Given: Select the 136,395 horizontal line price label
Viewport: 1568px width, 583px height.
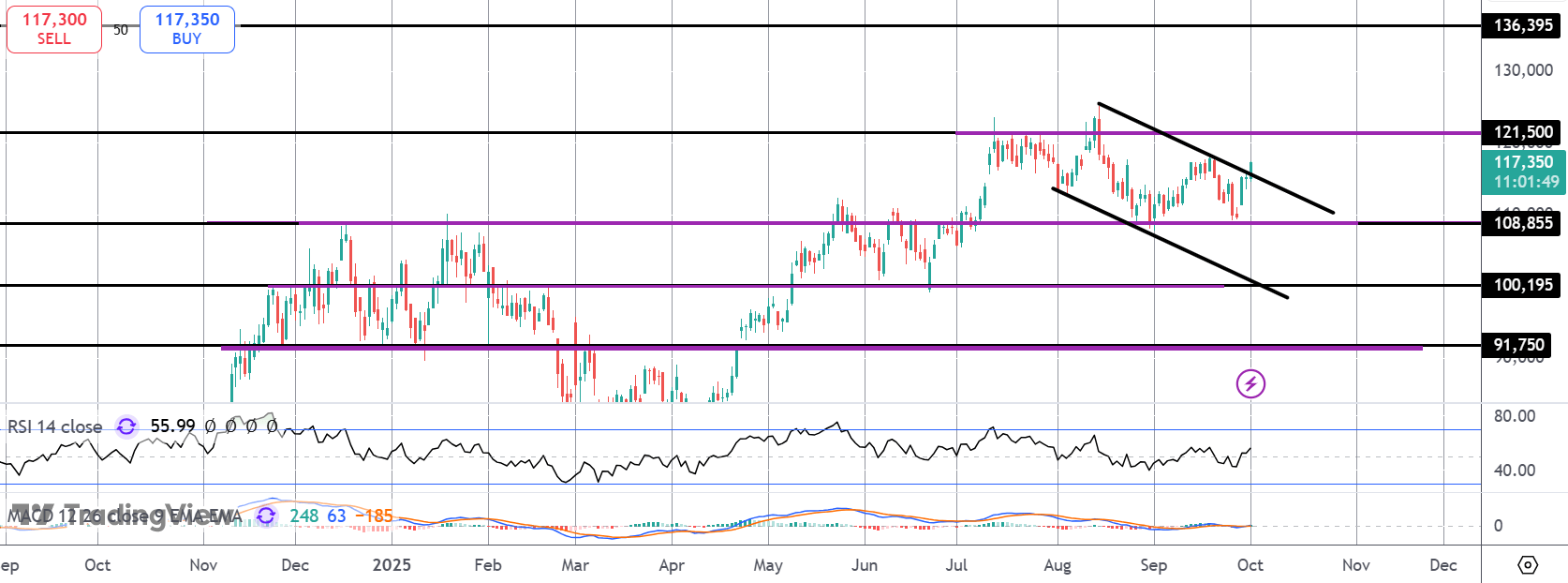Looking at the screenshot, I should pos(1522,25).
